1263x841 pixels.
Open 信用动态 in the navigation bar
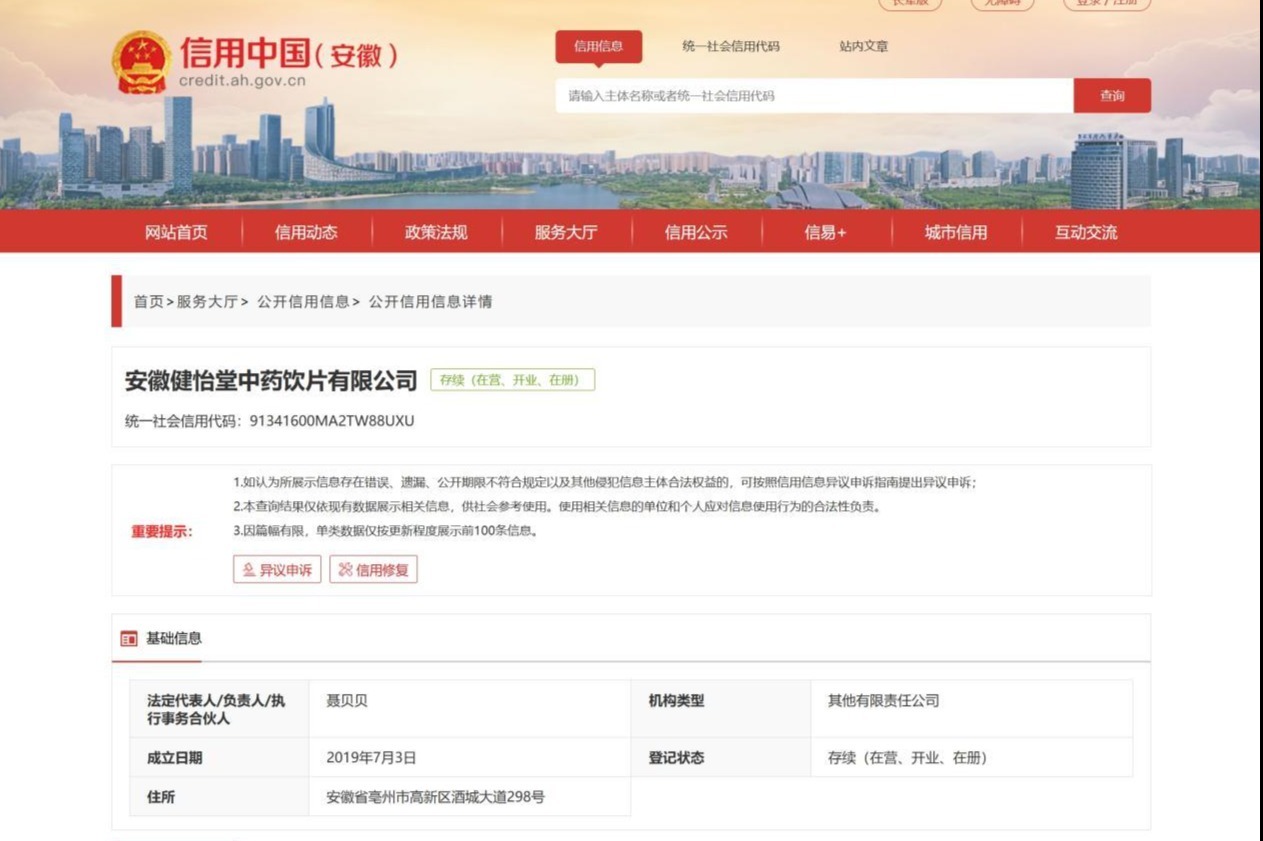306,232
